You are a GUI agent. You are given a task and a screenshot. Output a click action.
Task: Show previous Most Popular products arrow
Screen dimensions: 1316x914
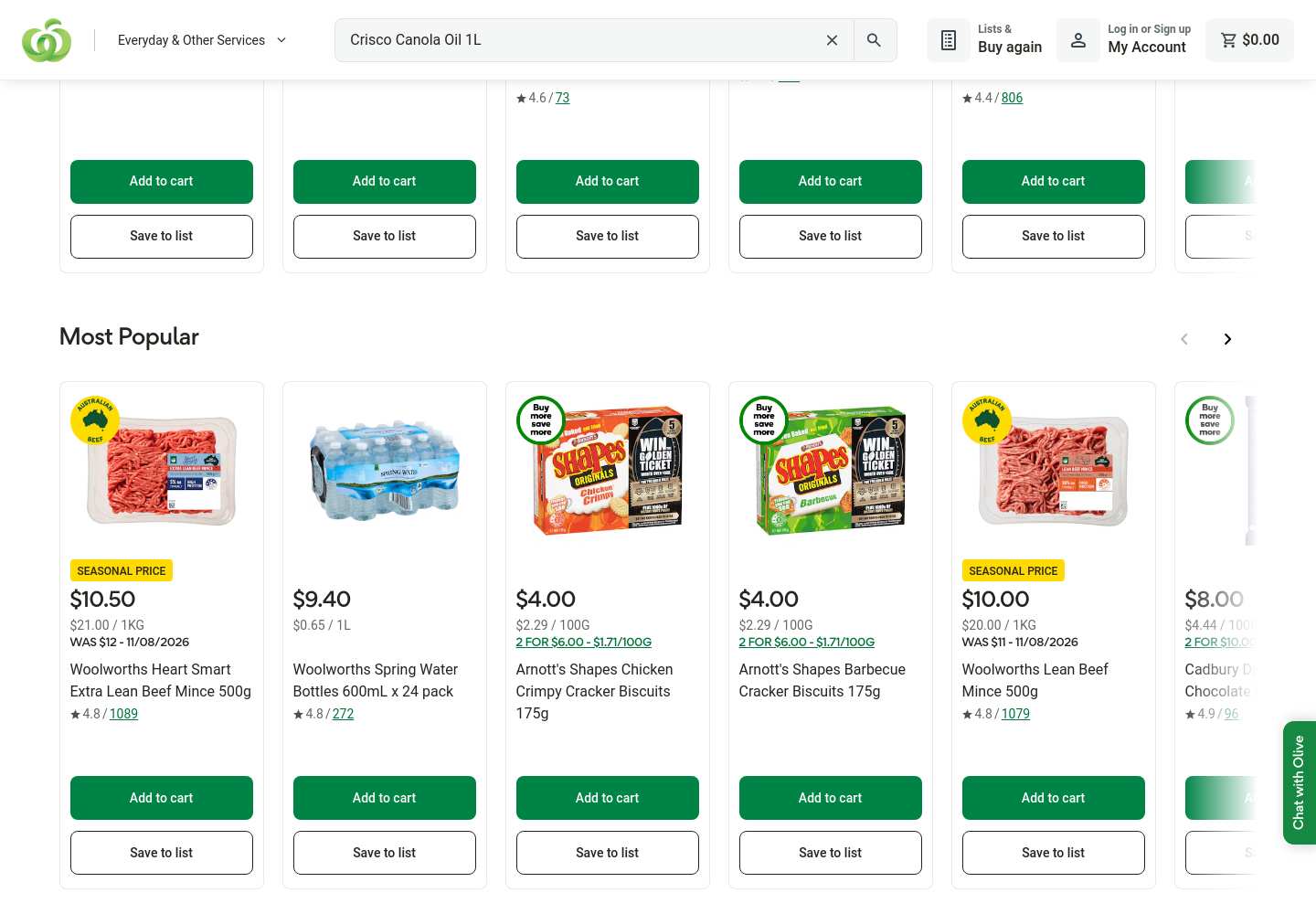(x=1184, y=339)
